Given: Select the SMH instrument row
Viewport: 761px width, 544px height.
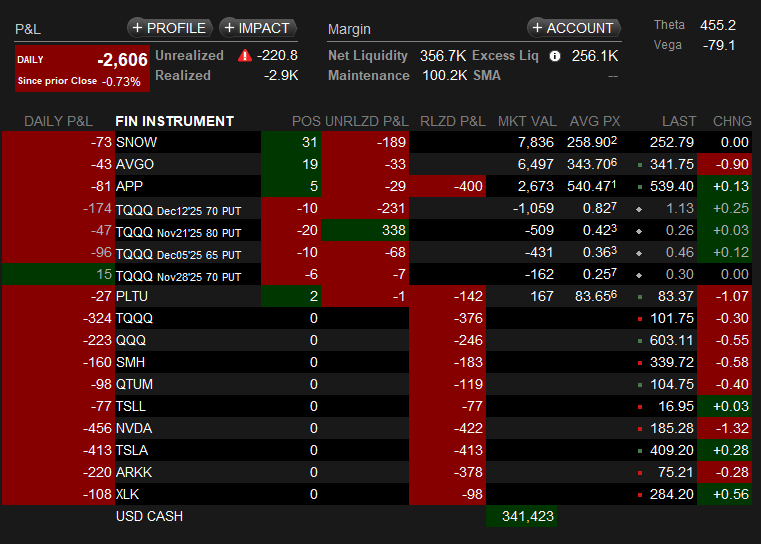Looking at the screenshot, I should click(x=377, y=362).
